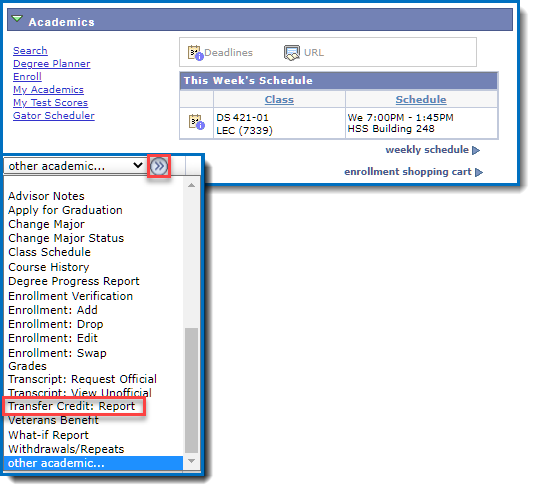Choose Enrollment: Add option
Image resolution: width=535 pixels, height=491 pixels.
pyautogui.click(x=53, y=310)
